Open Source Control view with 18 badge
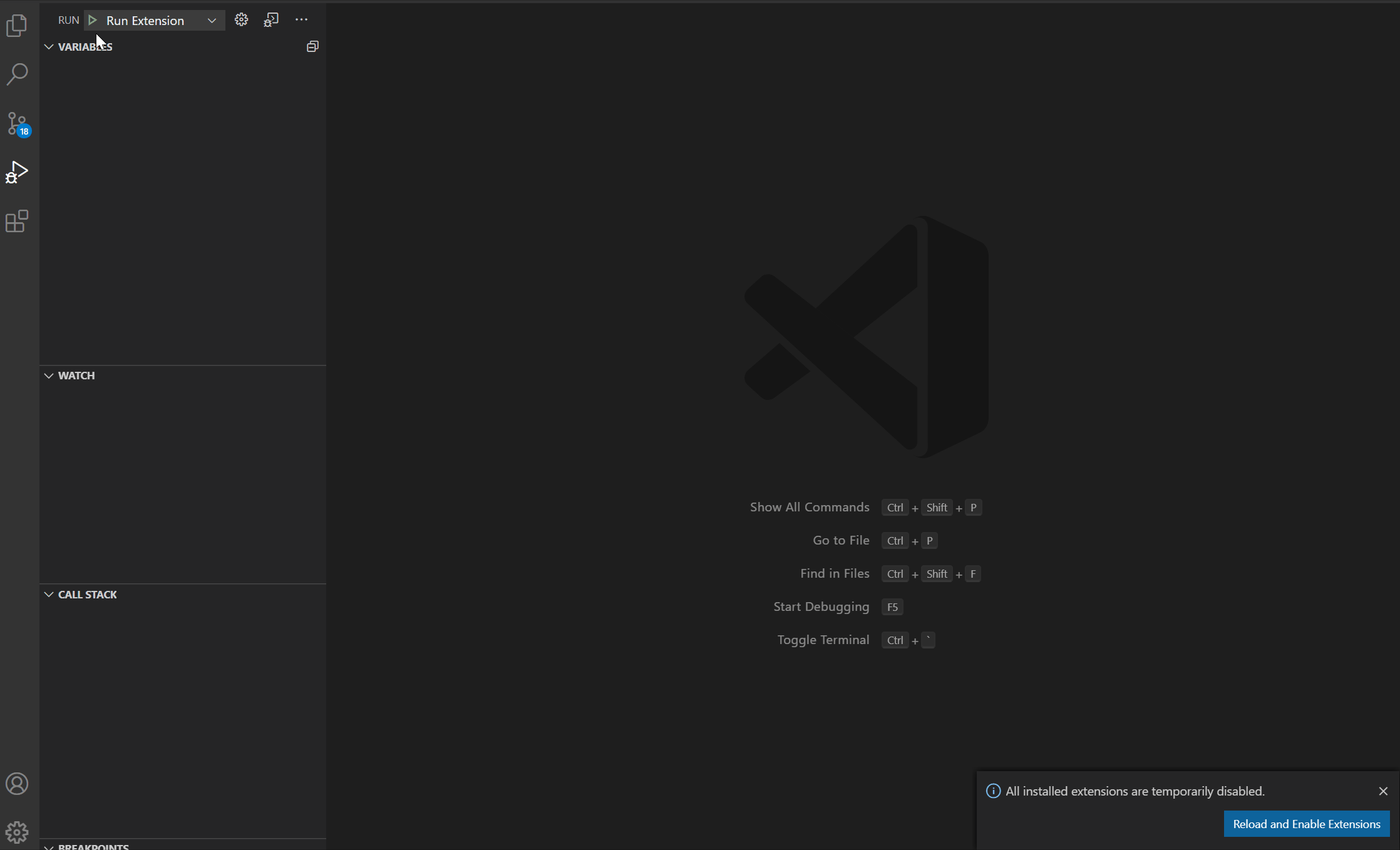The image size is (1400, 850). (x=17, y=123)
